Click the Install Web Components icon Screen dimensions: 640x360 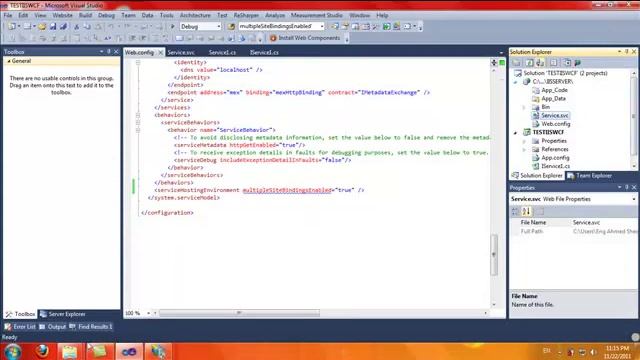pos(273,38)
